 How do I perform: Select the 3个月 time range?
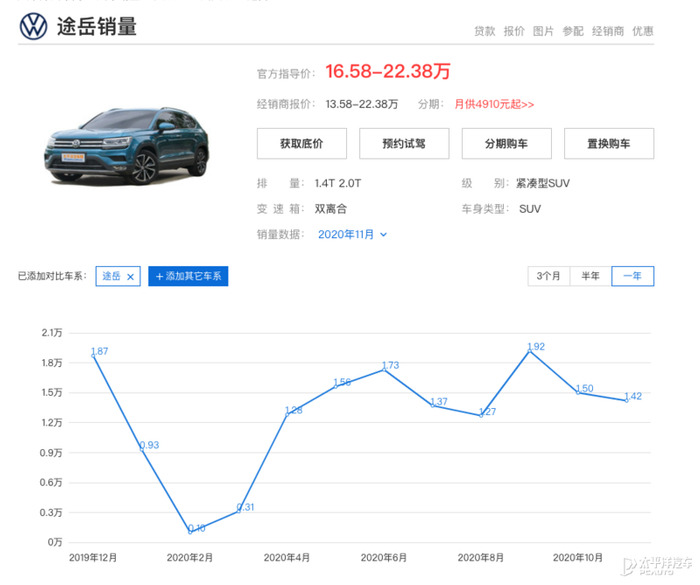(548, 276)
